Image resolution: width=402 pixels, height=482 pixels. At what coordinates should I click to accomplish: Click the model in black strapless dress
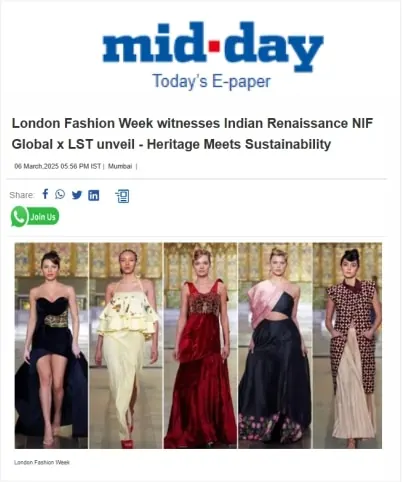pos(51,345)
